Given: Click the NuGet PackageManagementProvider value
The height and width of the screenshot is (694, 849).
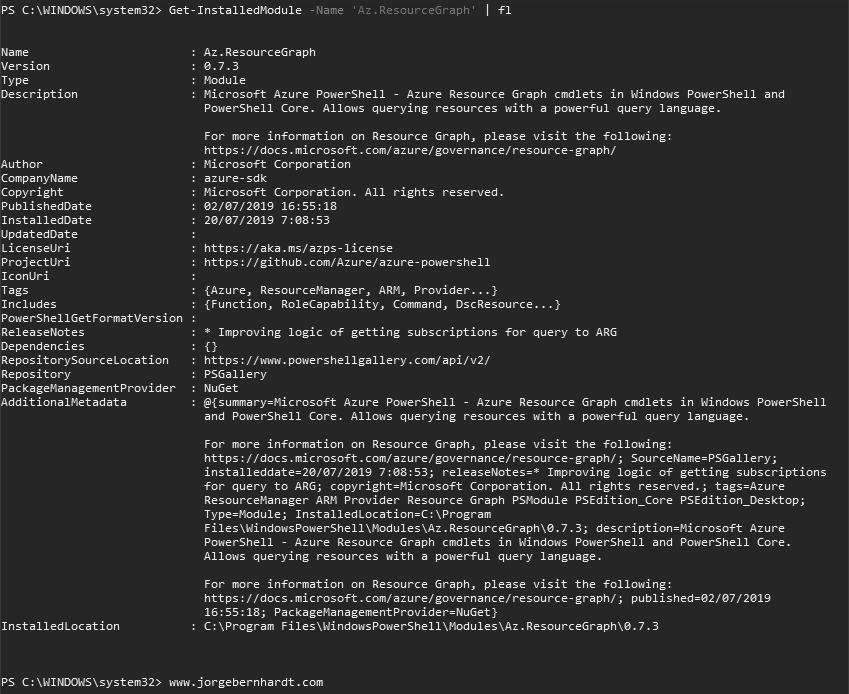Looking at the screenshot, I should pyautogui.click(x=221, y=388).
